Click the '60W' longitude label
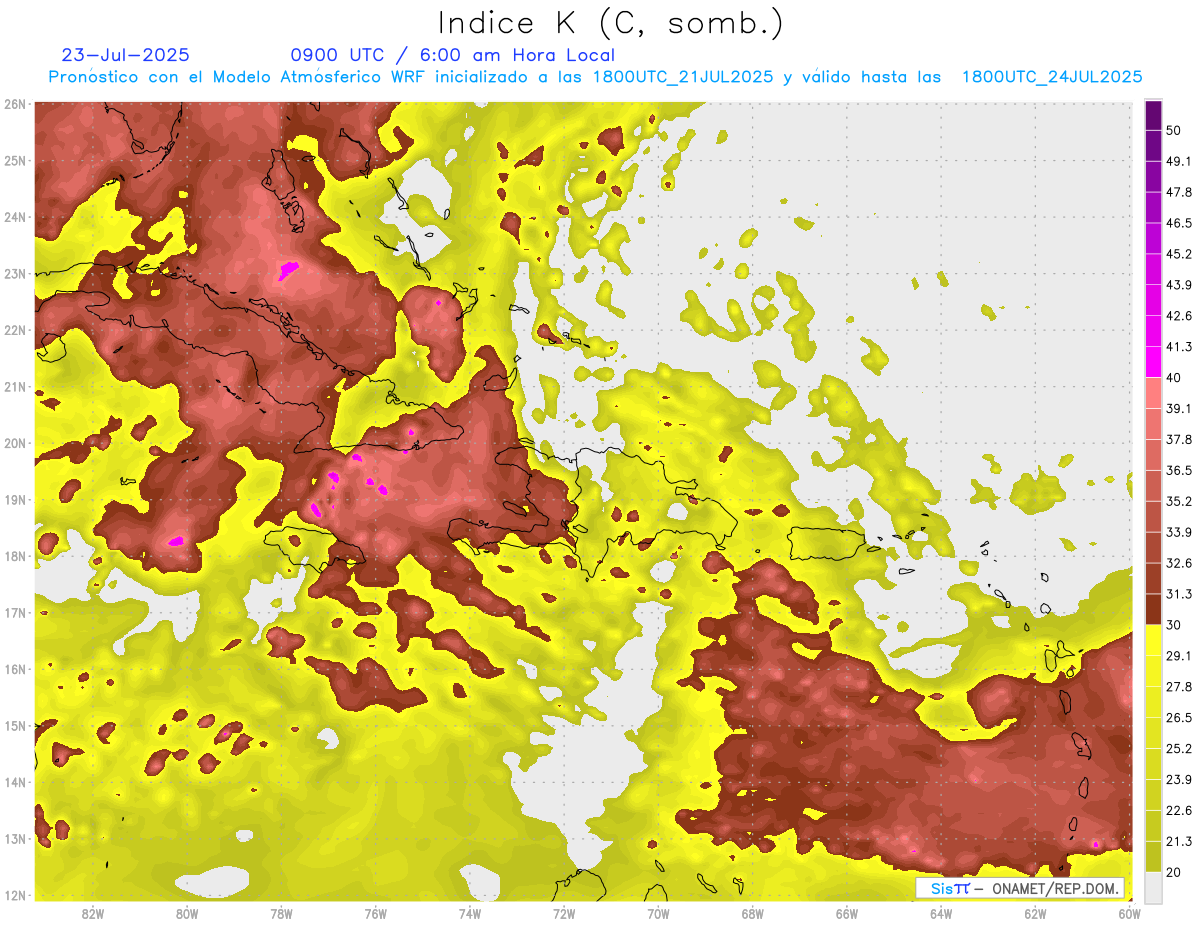The width and height of the screenshot is (1200, 927). coord(1129,914)
